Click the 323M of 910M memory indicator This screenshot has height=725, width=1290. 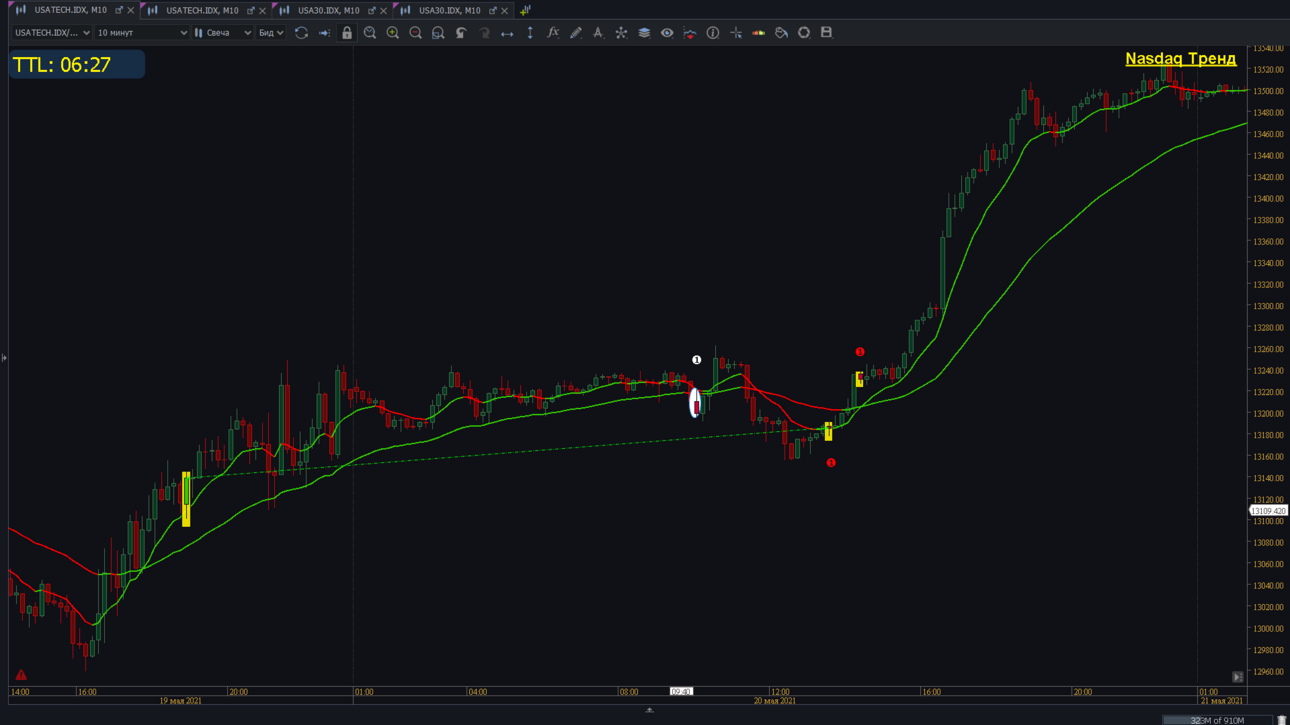[x=1217, y=720]
